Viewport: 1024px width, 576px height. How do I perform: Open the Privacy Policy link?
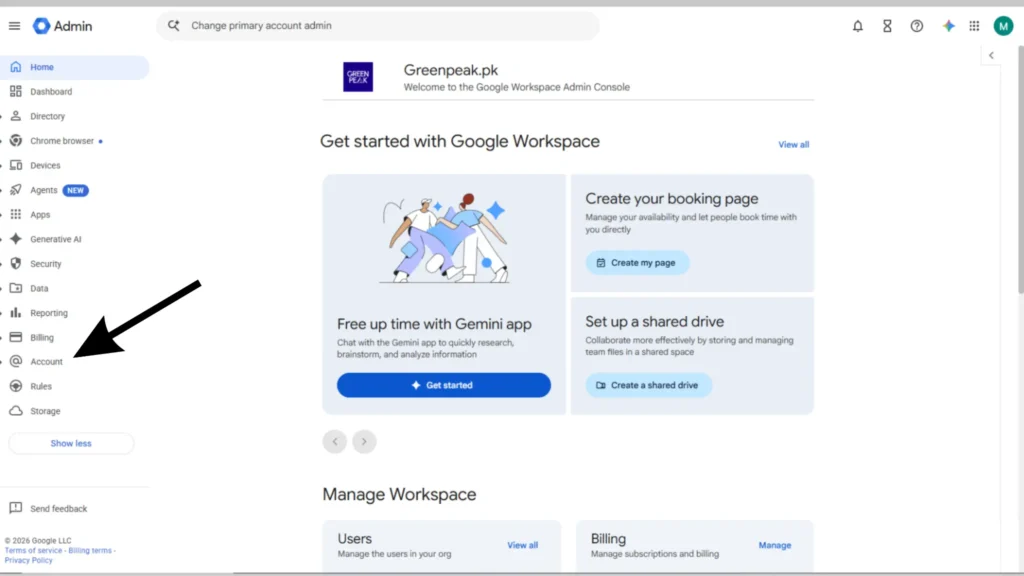[x=28, y=560]
